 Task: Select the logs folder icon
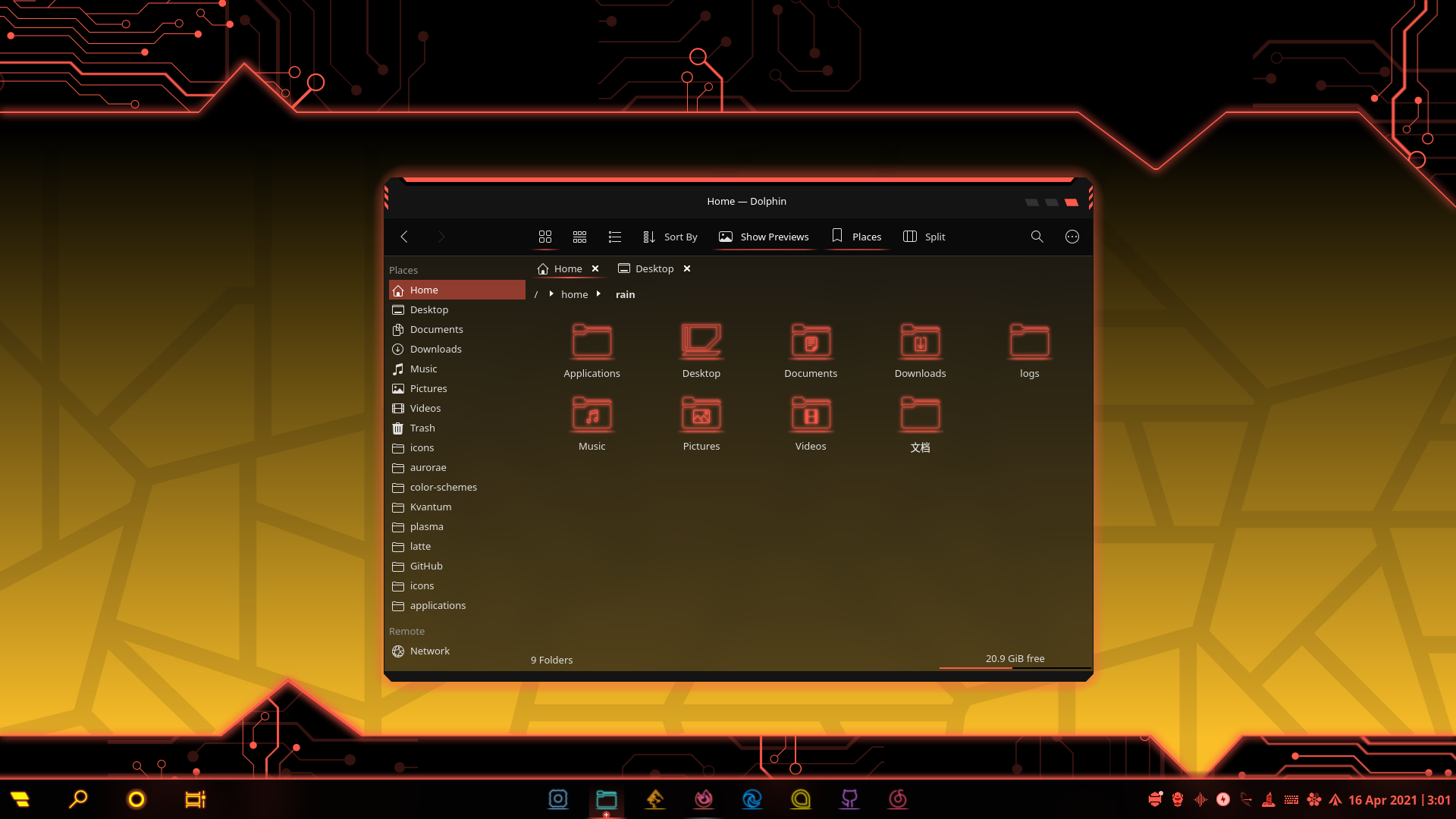click(1029, 341)
